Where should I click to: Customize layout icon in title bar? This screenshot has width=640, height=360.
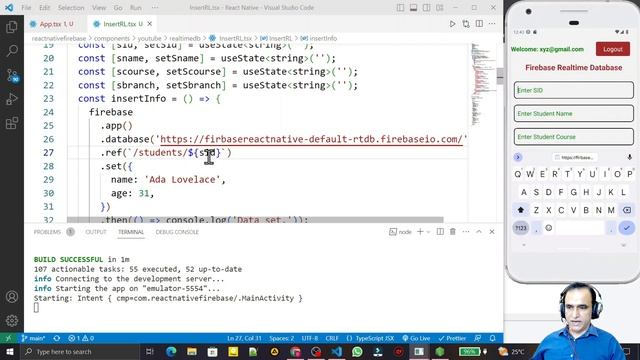tap(440, 8)
